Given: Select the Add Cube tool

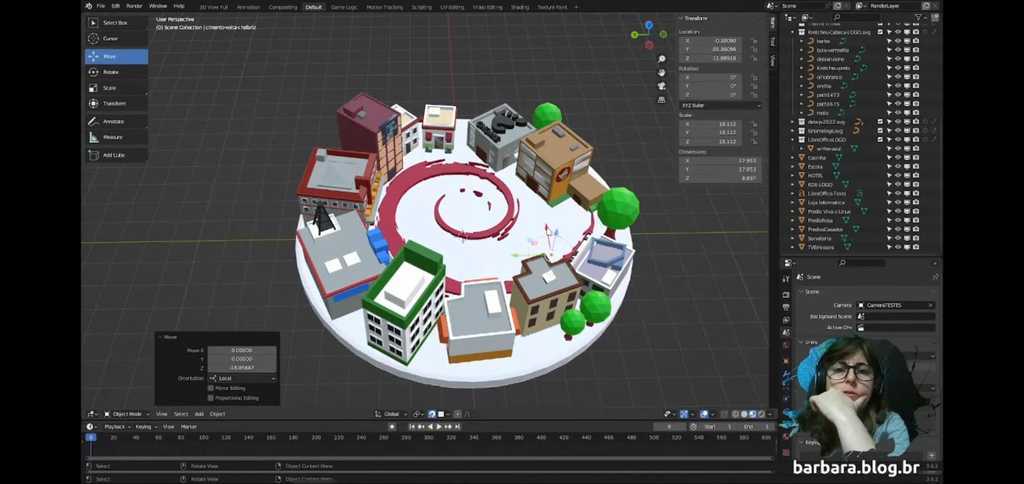Looking at the screenshot, I should pos(116,155).
